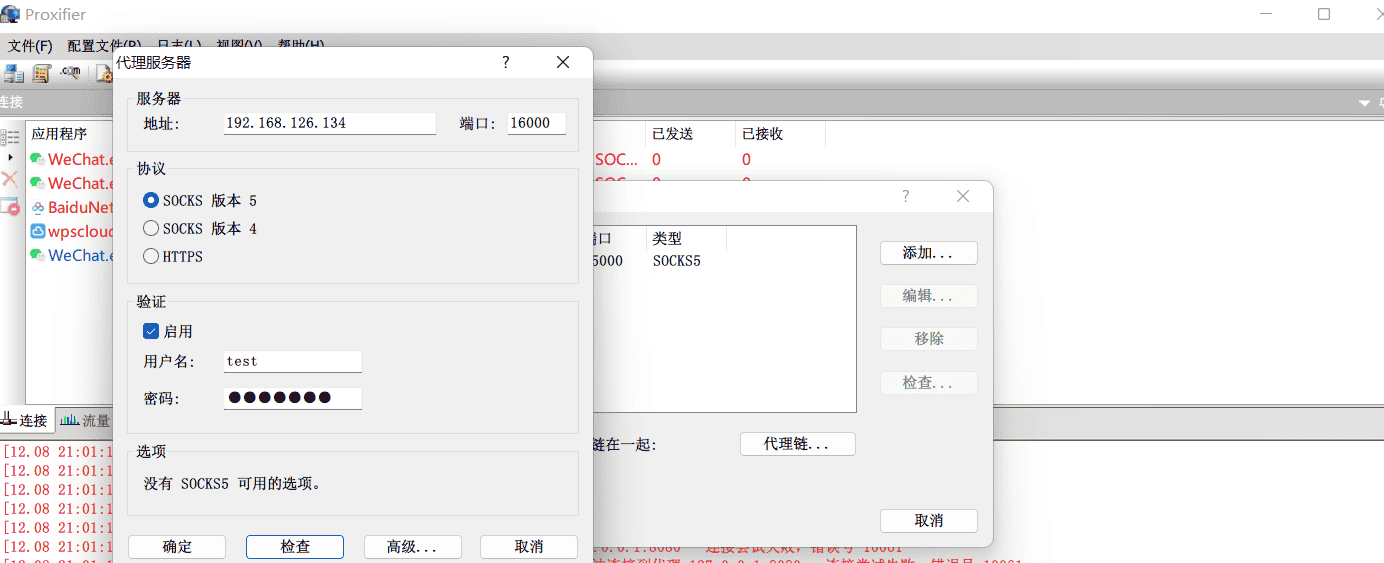Open the 代理链... button
The height and width of the screenshot is (563, 1384).
[797, 444]
